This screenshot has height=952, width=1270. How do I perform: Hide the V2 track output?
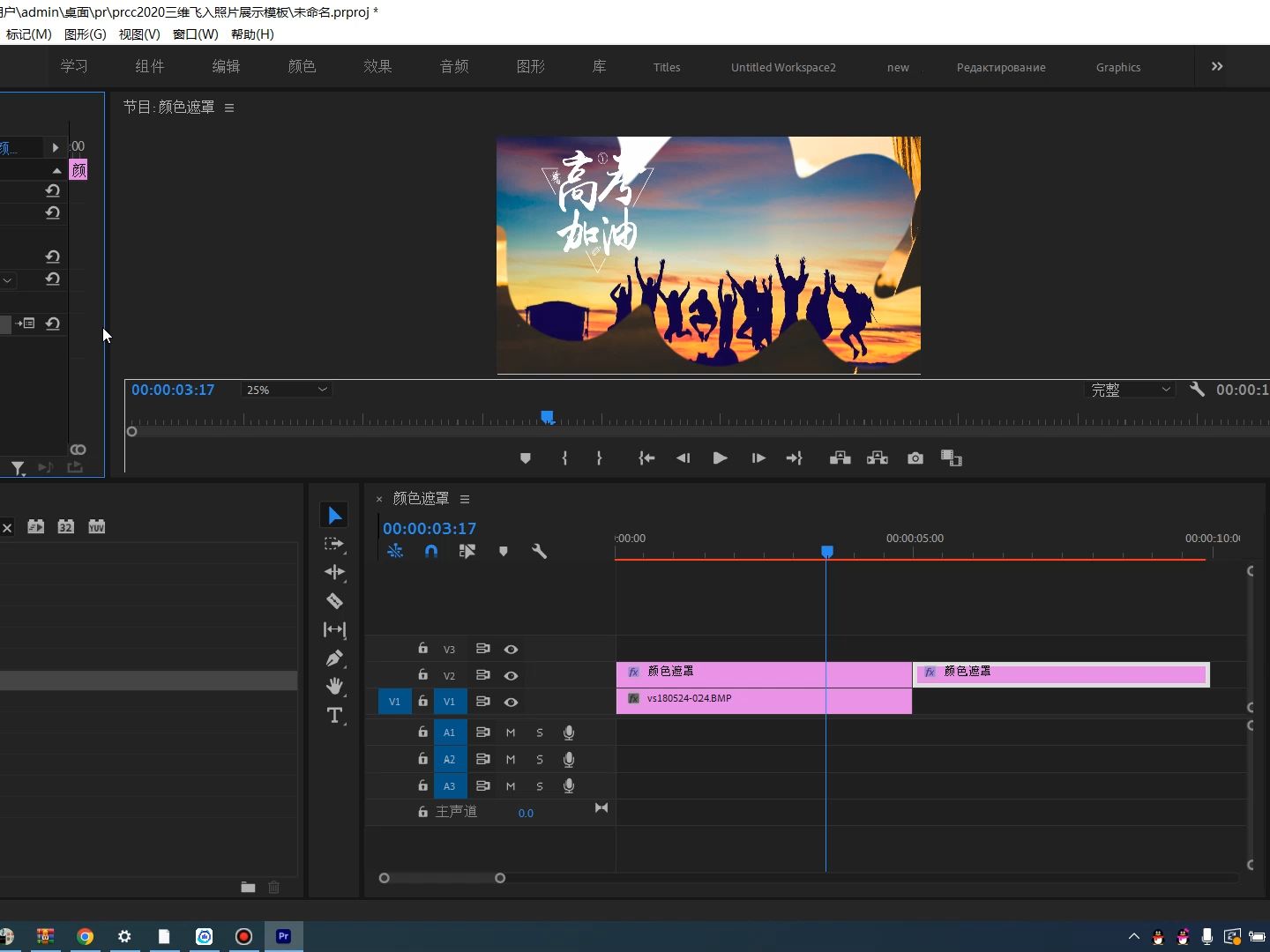tap(511, 675)
